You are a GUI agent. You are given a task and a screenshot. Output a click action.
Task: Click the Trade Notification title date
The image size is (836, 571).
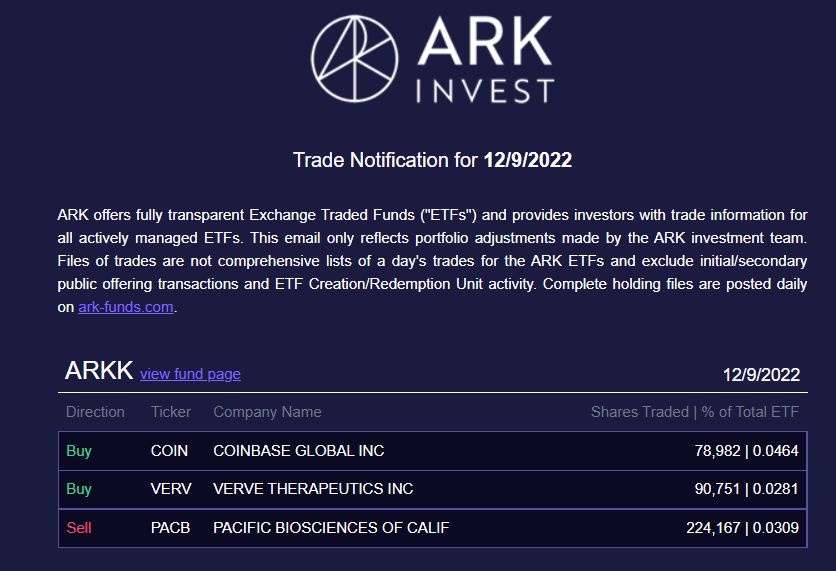(x=528, y=160)
